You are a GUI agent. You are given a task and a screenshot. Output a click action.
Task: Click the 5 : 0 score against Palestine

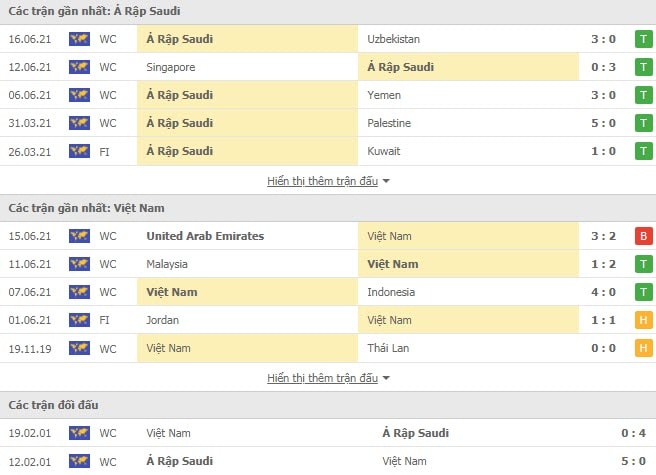[603, 123]
